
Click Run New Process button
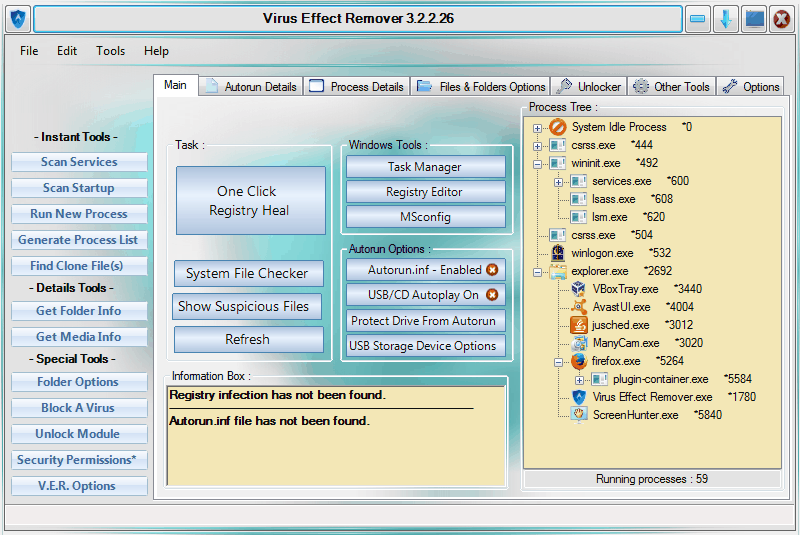(79, 214)
